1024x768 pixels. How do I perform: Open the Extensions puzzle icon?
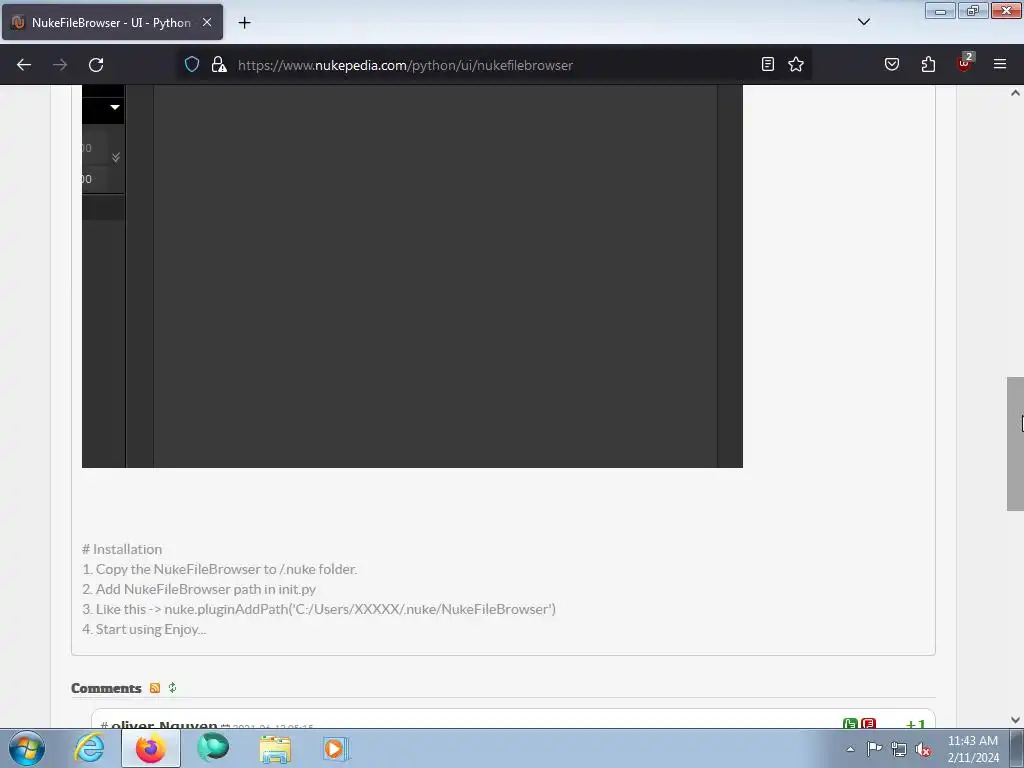pos(928,64)
